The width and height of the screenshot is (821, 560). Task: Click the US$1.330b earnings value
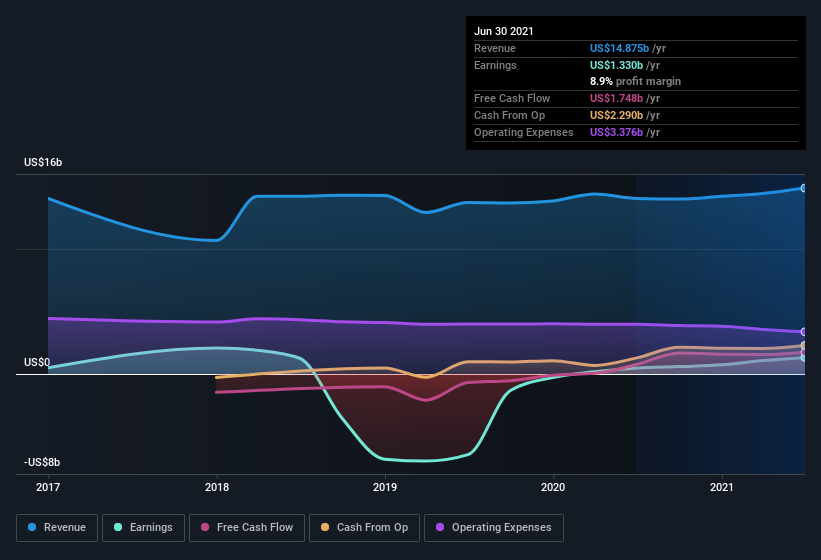[616, 65]
